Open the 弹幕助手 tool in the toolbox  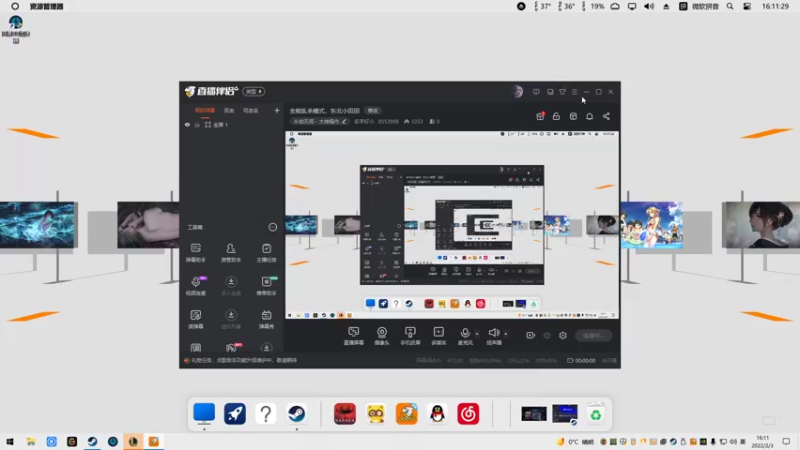tap(195, 252)
